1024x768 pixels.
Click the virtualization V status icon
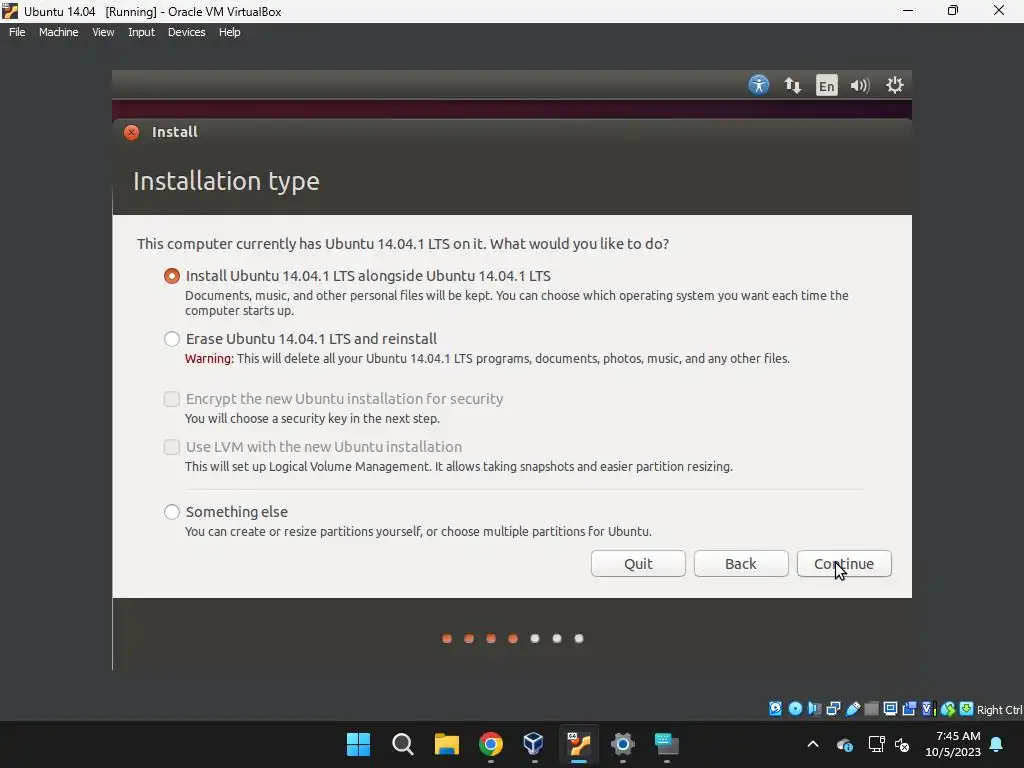pos(929,709)
